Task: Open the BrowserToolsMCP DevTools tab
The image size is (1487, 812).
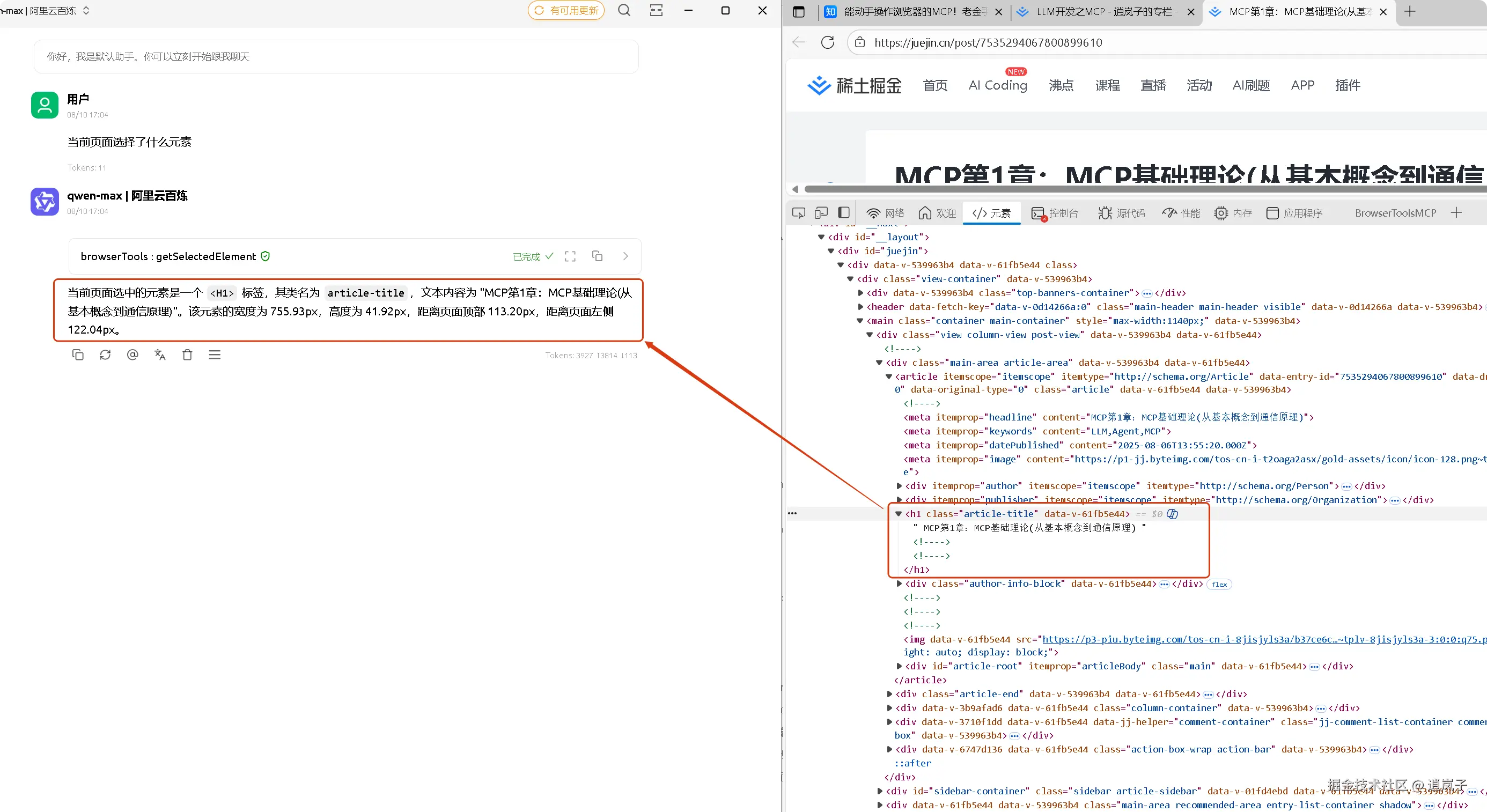Action: pos(1395,213)
